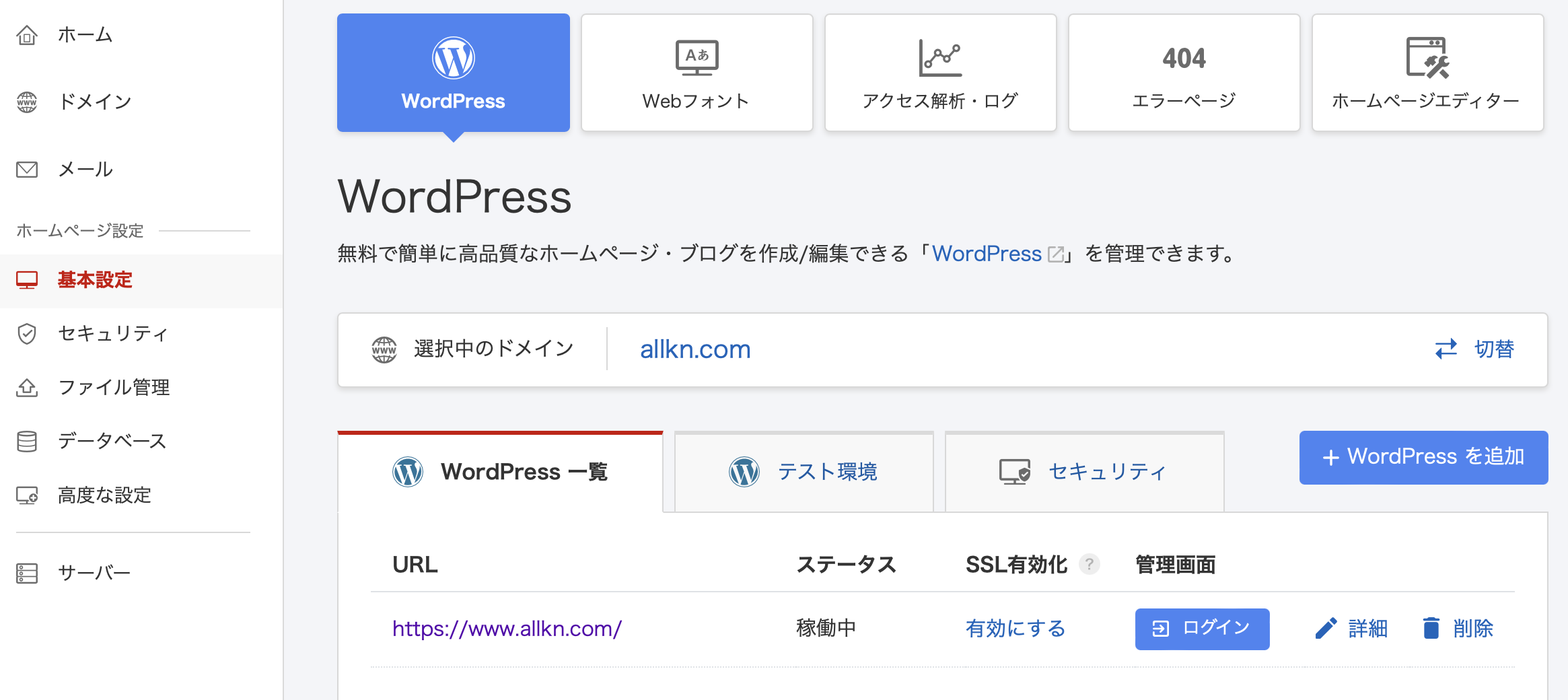This screenshot has height=700, width=1568.
Task: Click the advanced settings monitor icon
Action: point(27,495)
